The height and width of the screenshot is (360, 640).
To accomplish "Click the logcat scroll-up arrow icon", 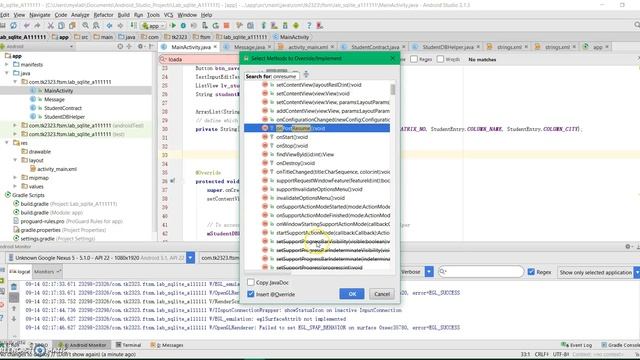I will (14, 309).
